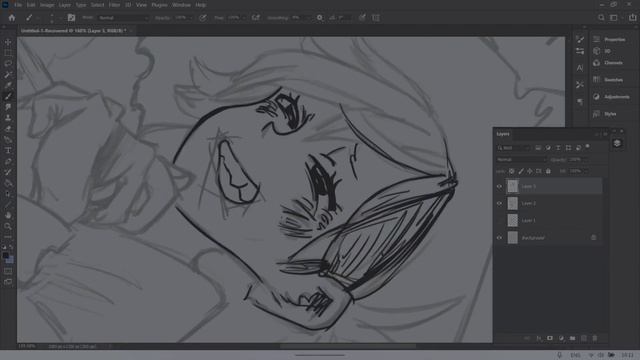Viewport: 640px width, 360px height.
Task: Toggle lock all padlock
Action: pyautogui.click(x=548, y=171)
